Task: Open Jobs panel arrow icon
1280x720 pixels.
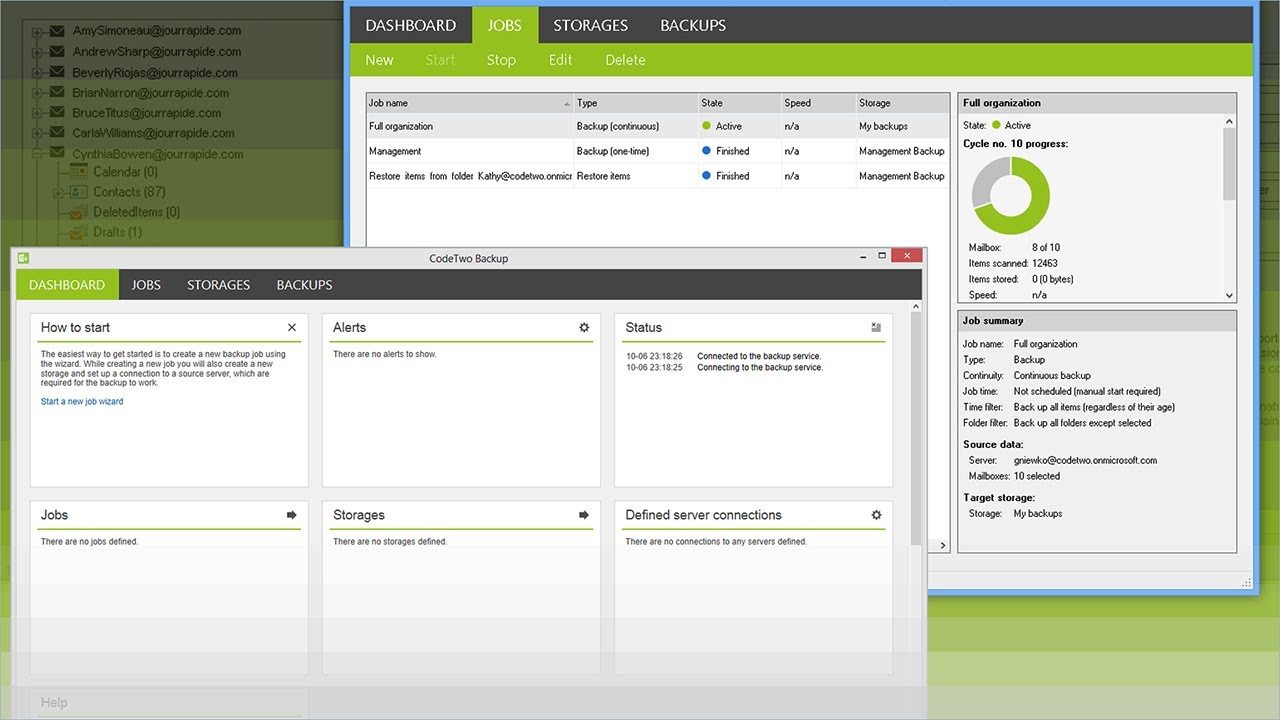Action: (x=292, y=515)
